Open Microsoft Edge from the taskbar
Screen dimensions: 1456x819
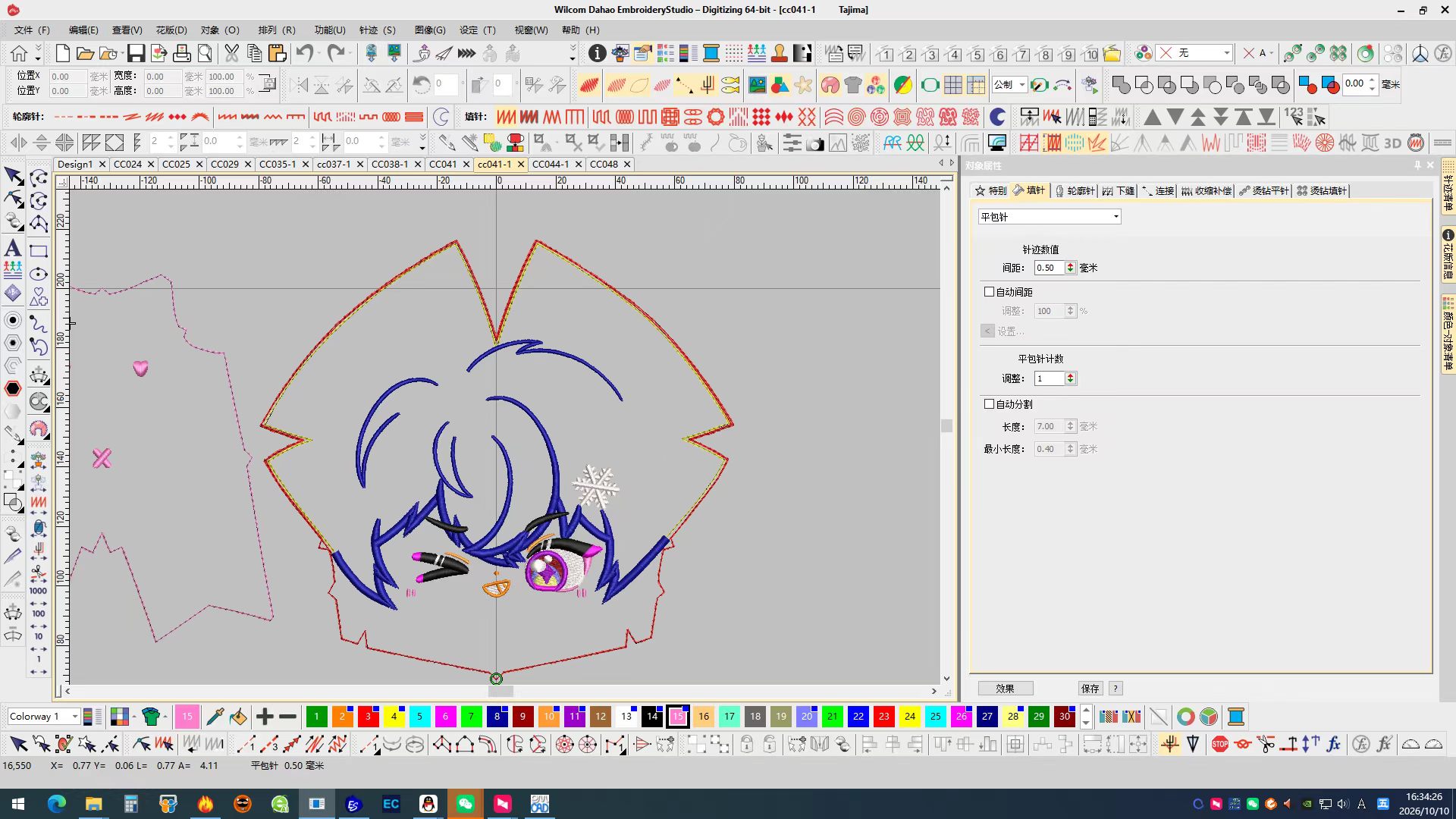point(57,804)
